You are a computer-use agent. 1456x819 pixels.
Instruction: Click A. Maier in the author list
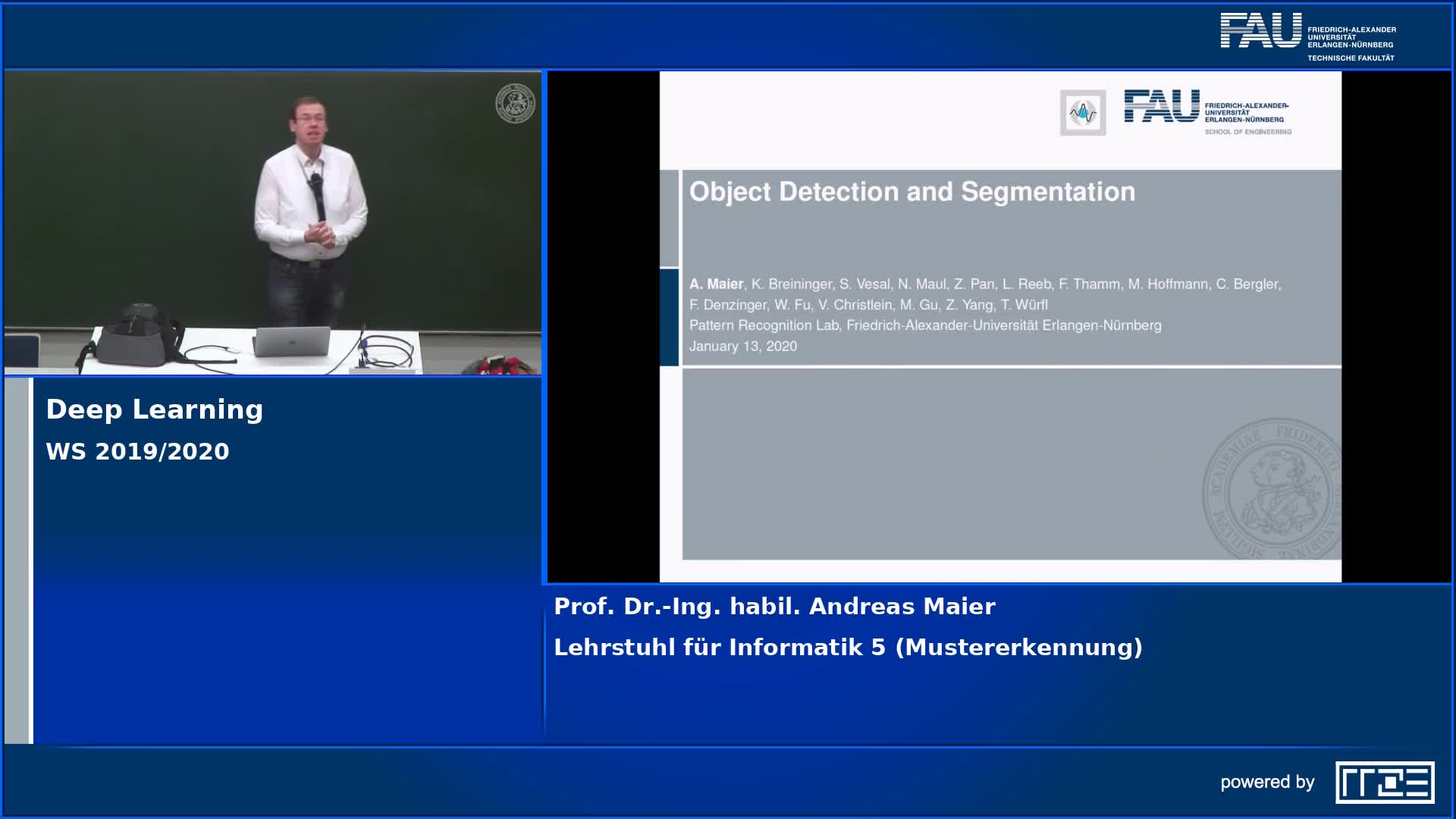coord(716,284)
